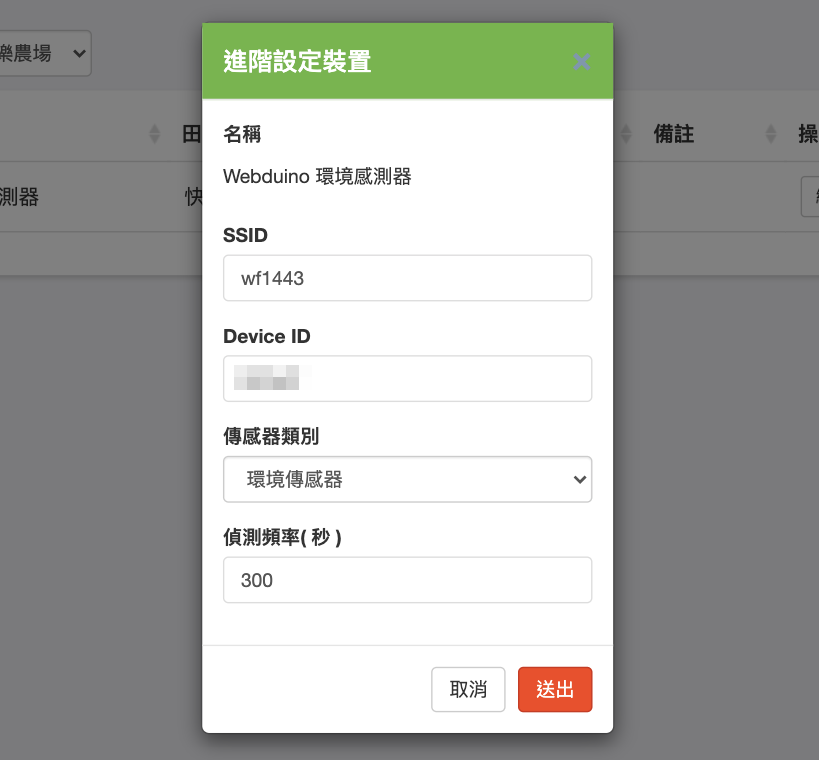The image size is (819, 760).
Task: Click the SSID input containing wf1443
Action: pyautogui.click(x=407, y=278)
